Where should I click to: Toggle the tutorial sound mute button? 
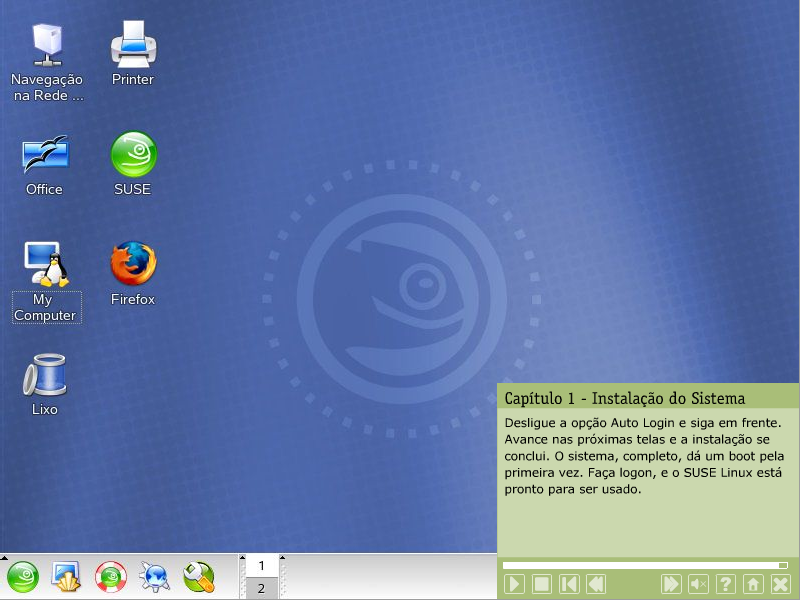(699, 584)
